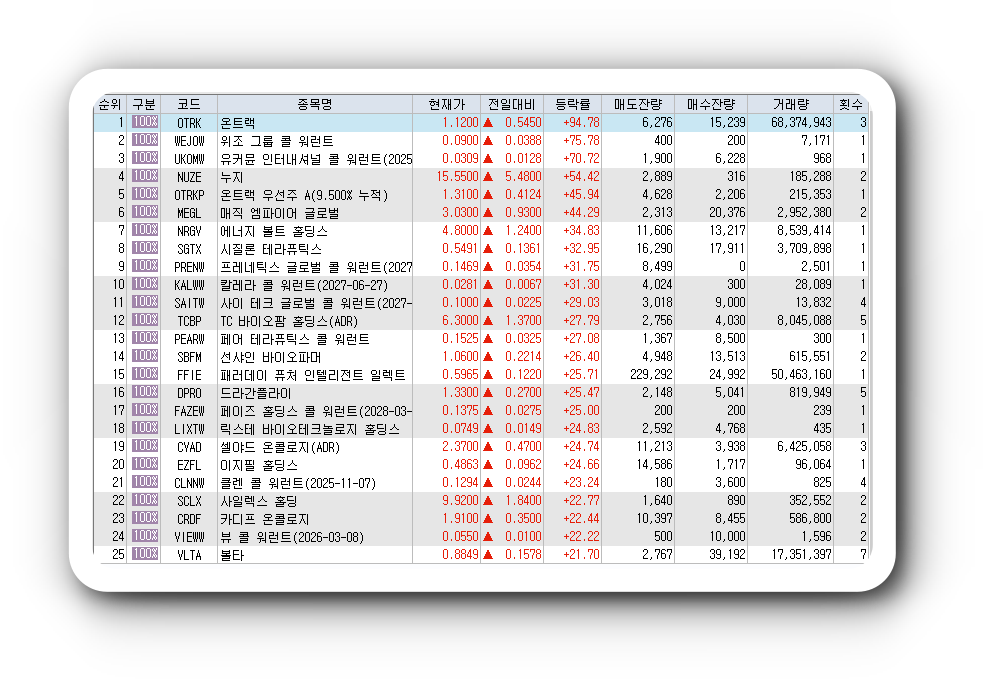Click the 100% badge in EZFL row
Image resolution: width=983 pixels, height=679 pixels.
(145, 464)
